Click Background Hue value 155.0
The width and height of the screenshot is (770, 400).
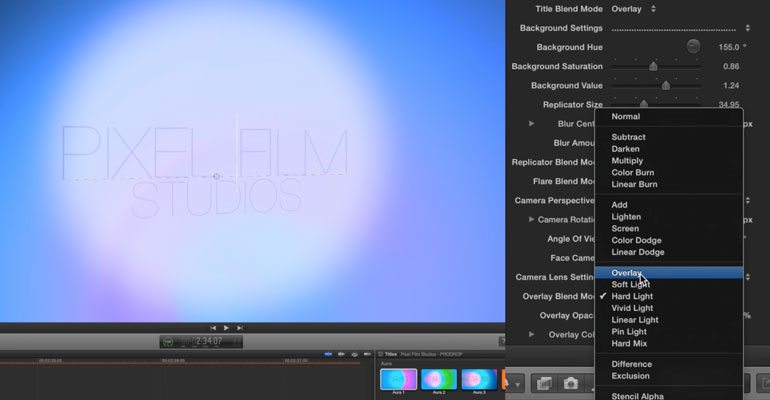coord(729,47)
